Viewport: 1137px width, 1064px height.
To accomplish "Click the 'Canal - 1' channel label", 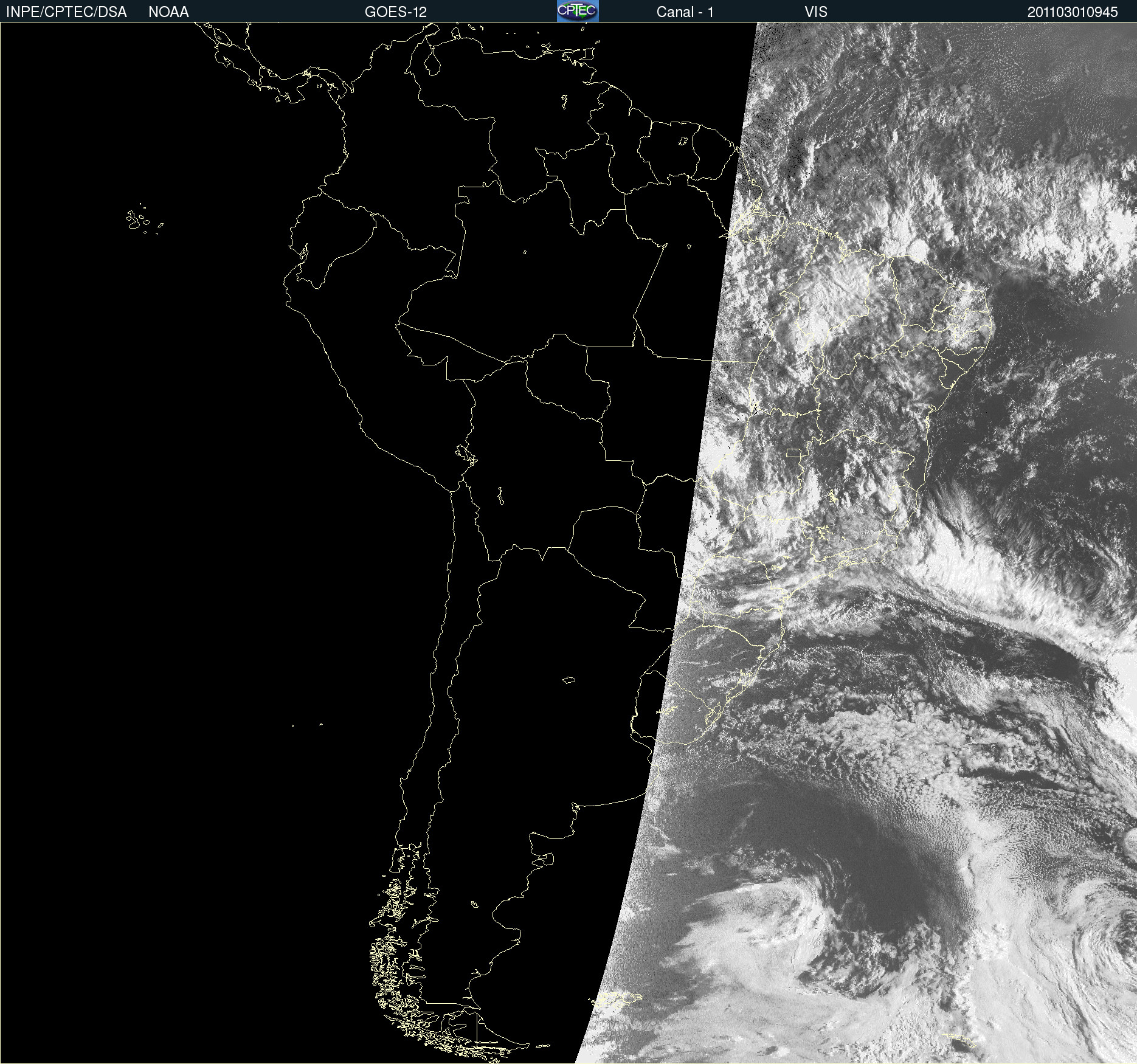I will tap(685, 12).
